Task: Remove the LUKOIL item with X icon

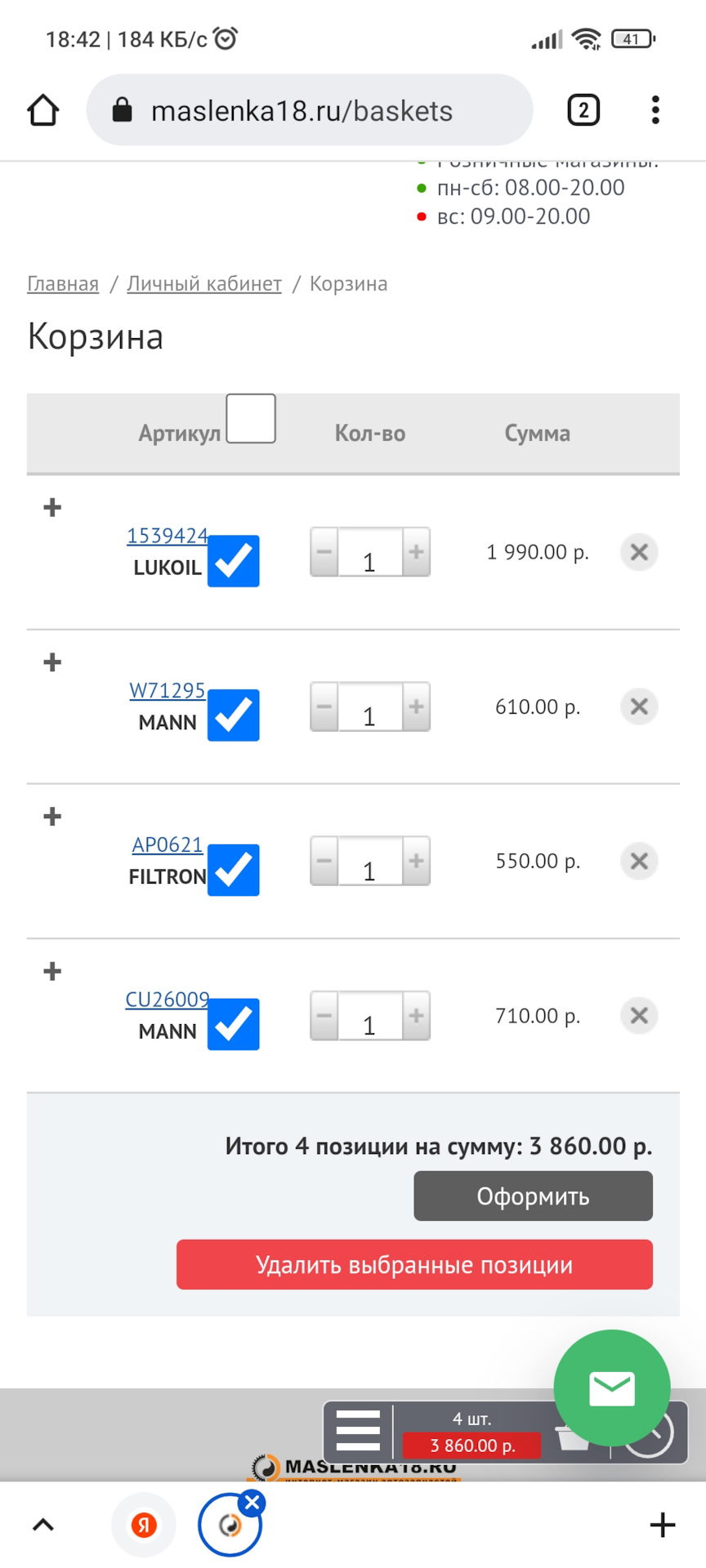Action: pos(639,552)
